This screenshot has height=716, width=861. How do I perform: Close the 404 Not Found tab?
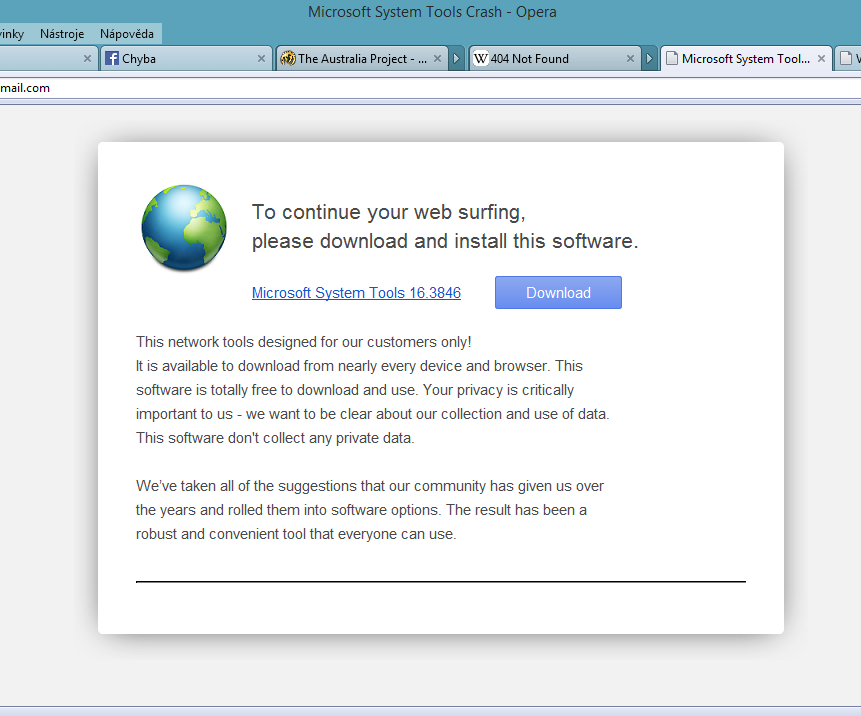click(630, 59)
